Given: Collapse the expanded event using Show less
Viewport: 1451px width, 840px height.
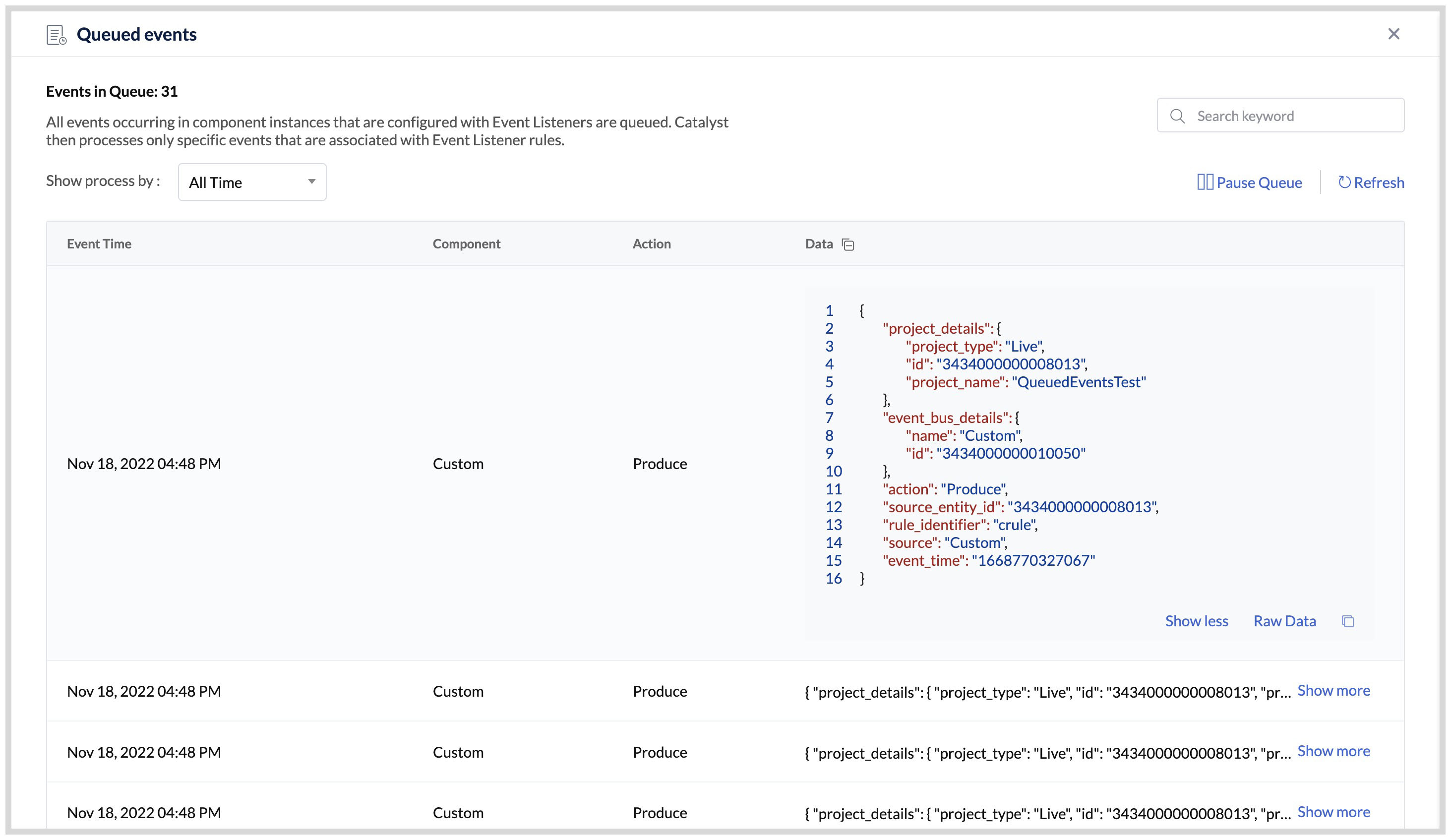Looking at the screenshot, I should 1197,621.
